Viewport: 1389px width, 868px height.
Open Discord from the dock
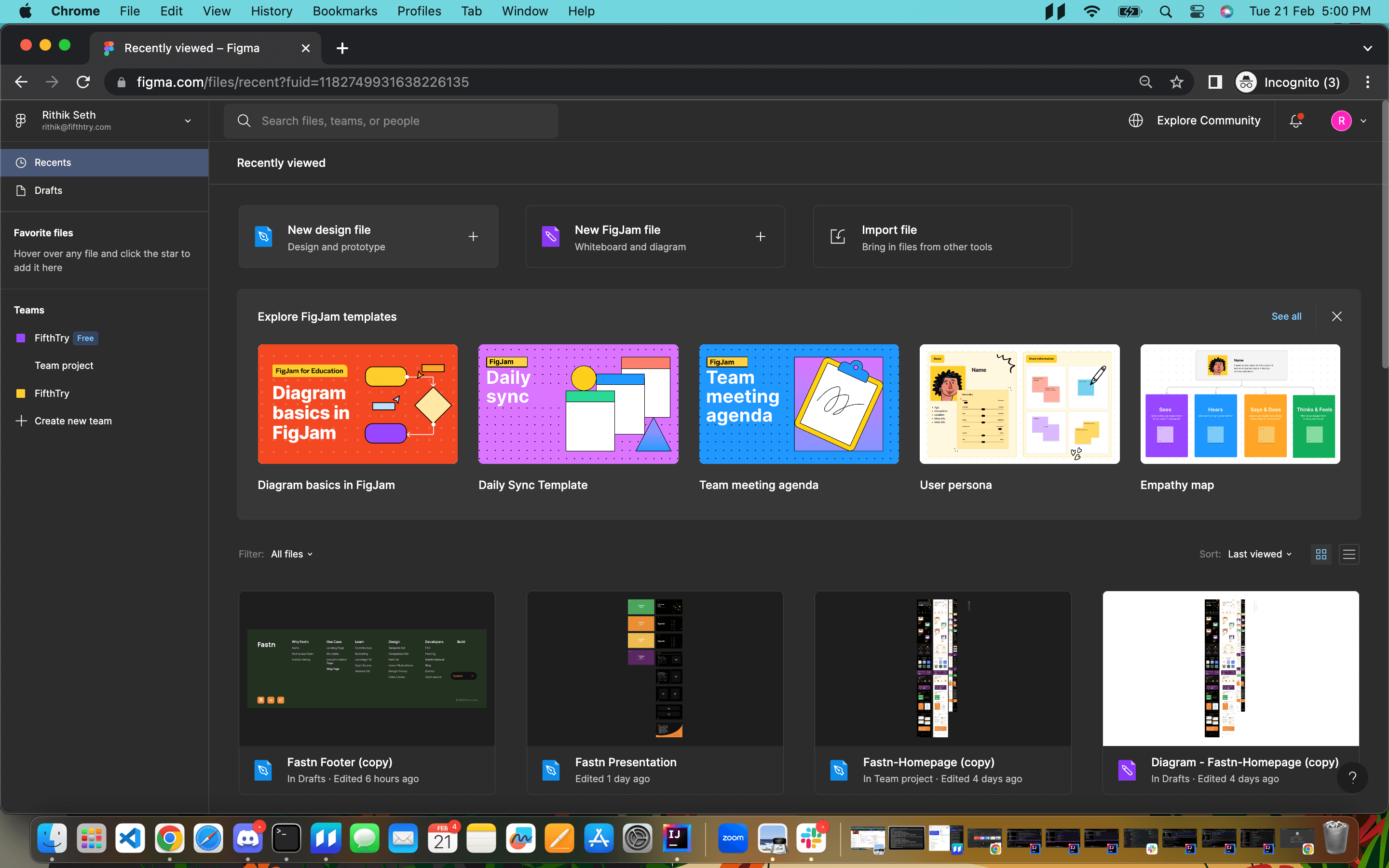click(x=247, y=839)
